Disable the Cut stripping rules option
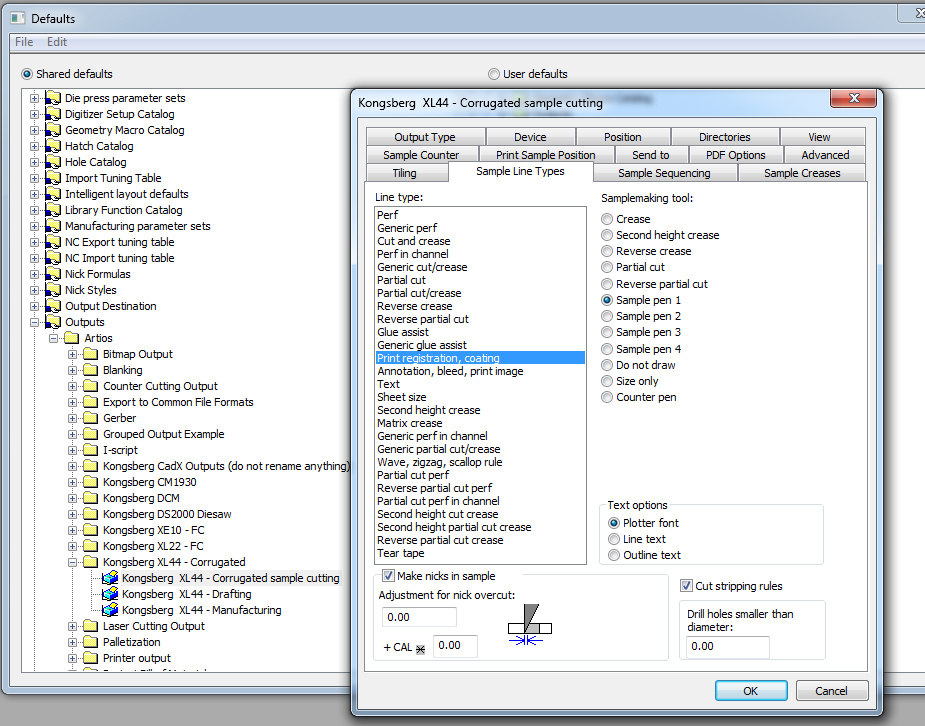The width and height of the screenshot is (925, 726). coord(685,586)
